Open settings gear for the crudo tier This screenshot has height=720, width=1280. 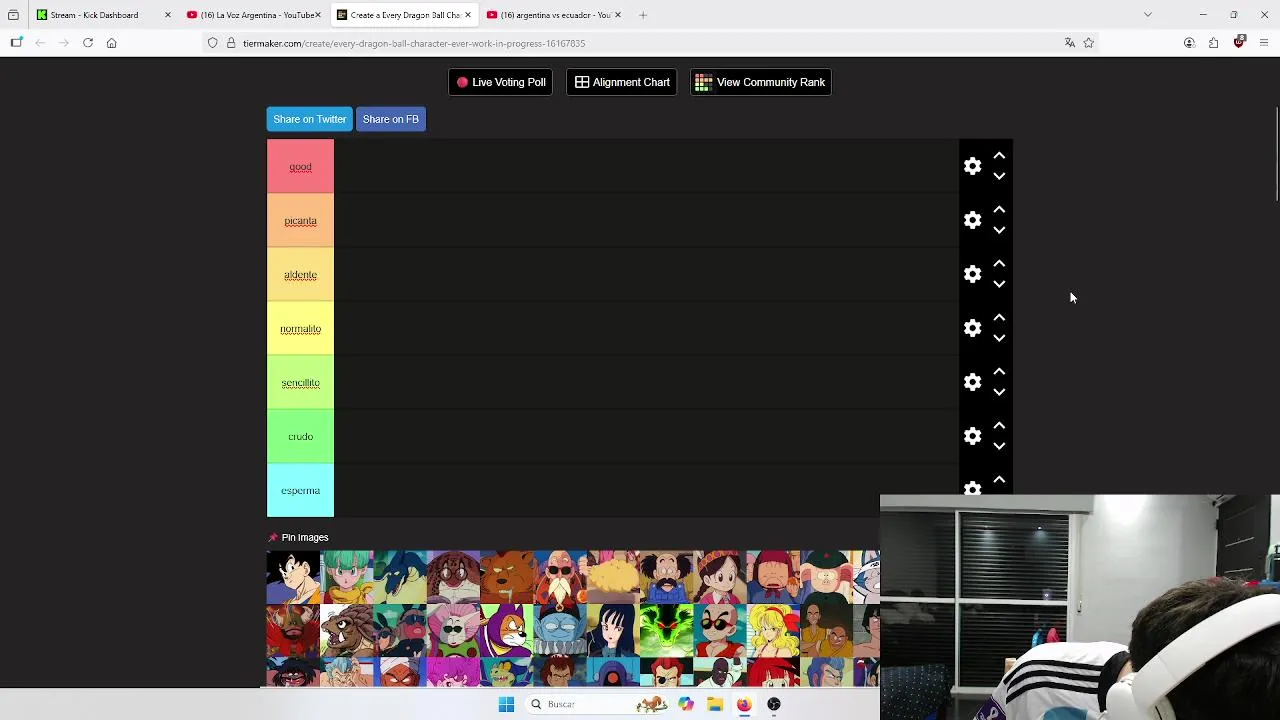(x=972, y=436)
